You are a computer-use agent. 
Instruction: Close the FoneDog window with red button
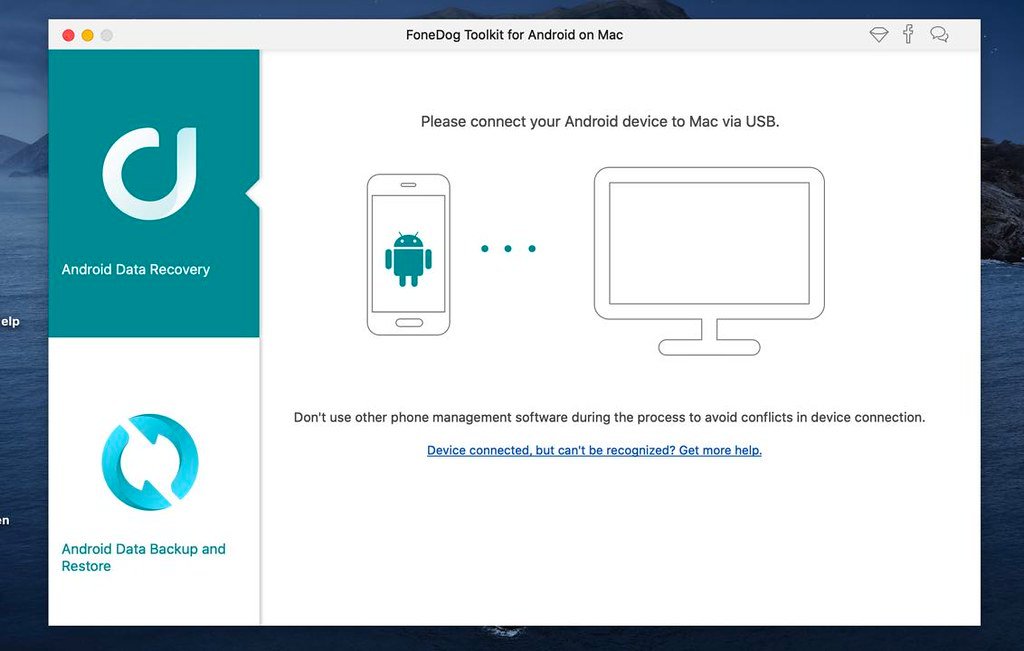click(x=68, y=35)
